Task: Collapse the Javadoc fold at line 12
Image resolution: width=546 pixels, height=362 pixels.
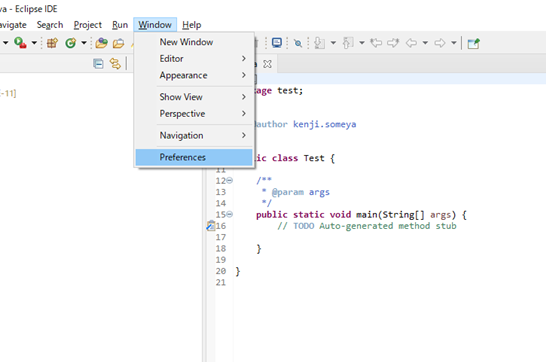Action: coord(229,180)
